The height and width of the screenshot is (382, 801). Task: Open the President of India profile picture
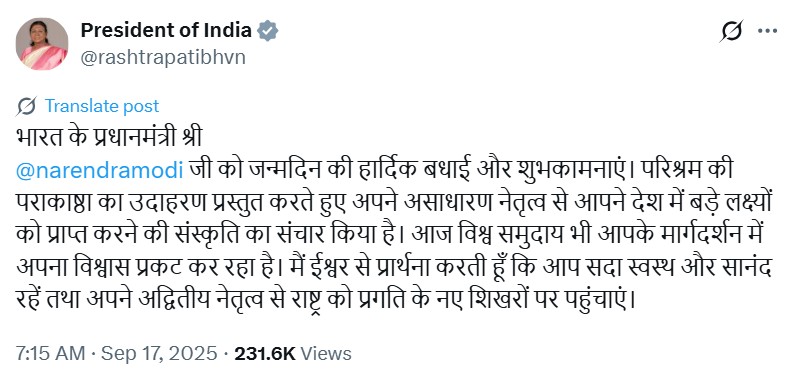coord(42,43)
